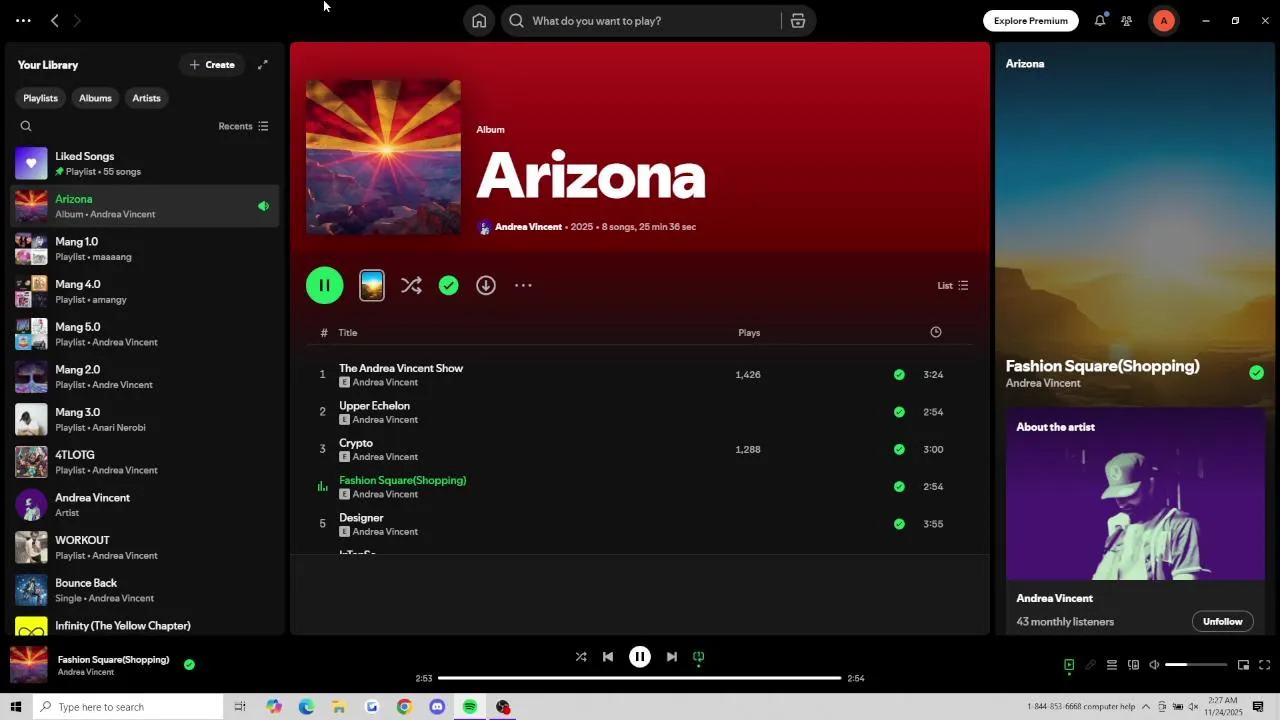Open Mang 5.0 playlist
The image size is (1280, 720).
(145, 334)
